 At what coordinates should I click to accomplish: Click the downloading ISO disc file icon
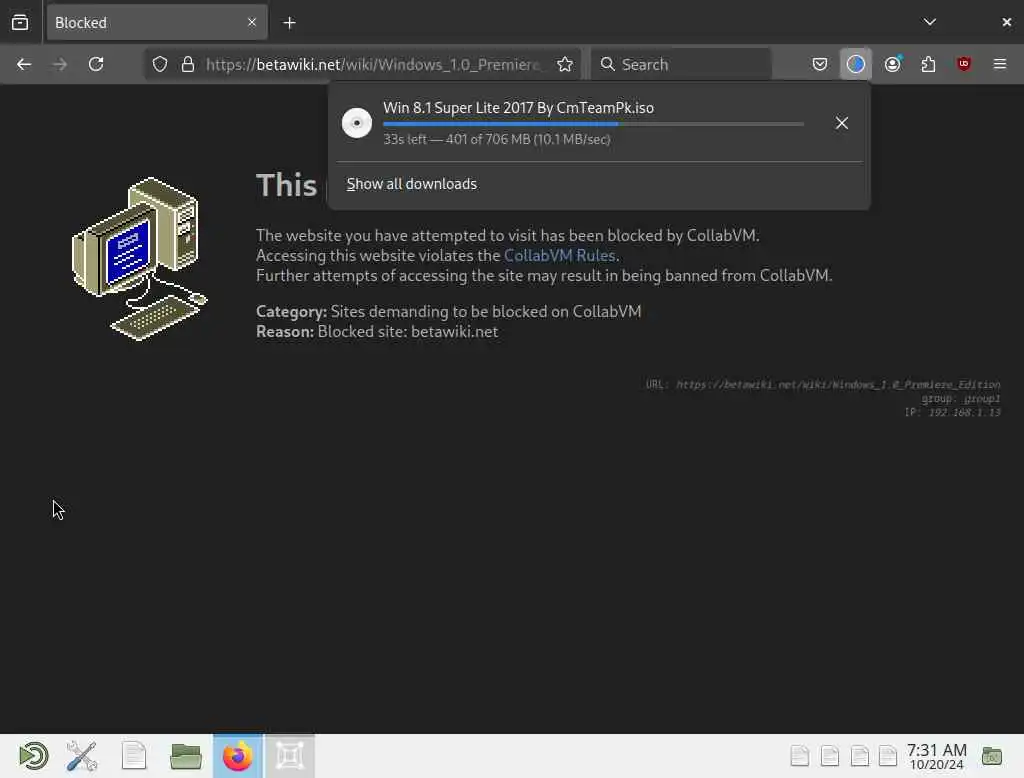click(x=357, y=123)
